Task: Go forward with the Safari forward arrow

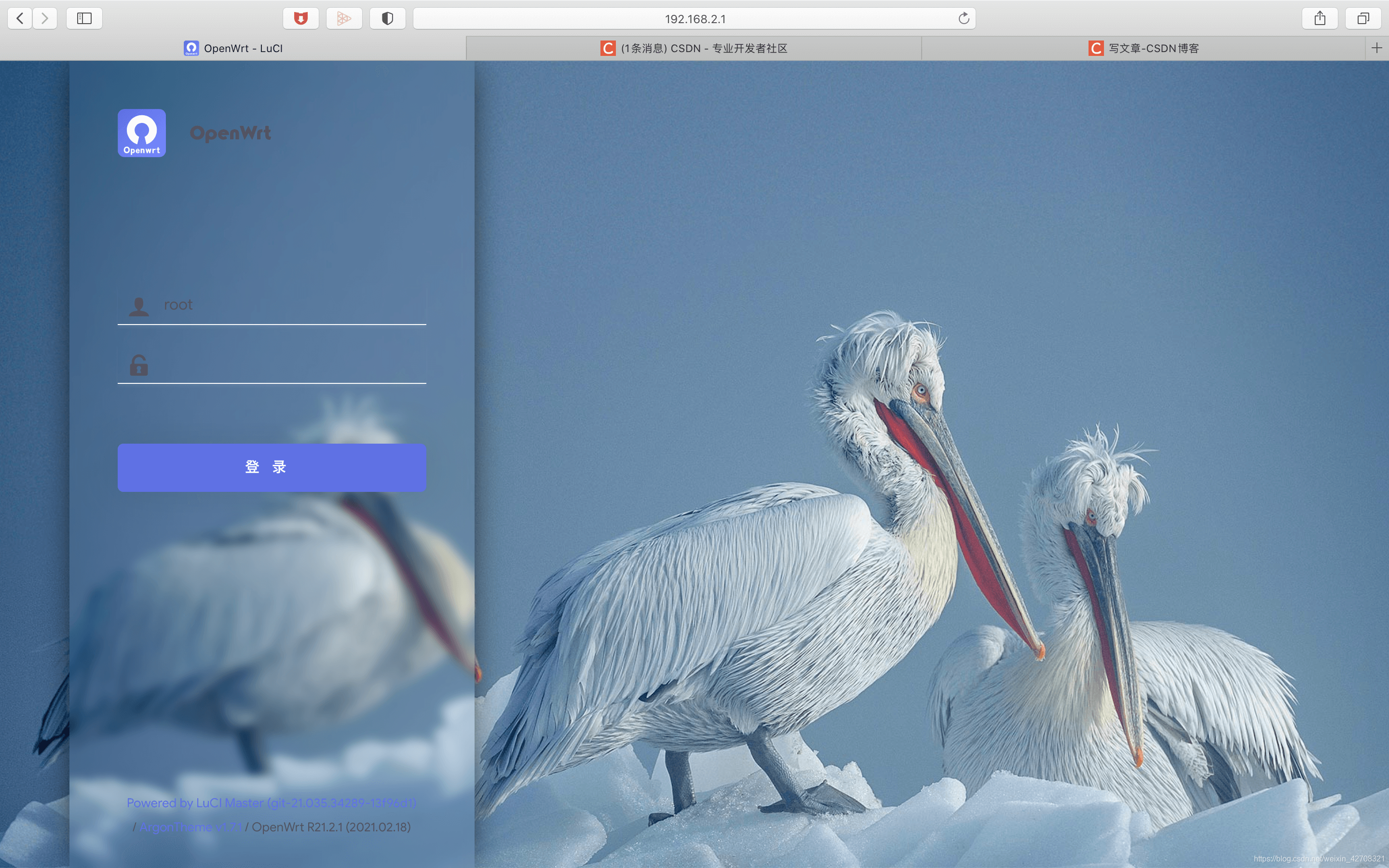Action: (45, 18)
